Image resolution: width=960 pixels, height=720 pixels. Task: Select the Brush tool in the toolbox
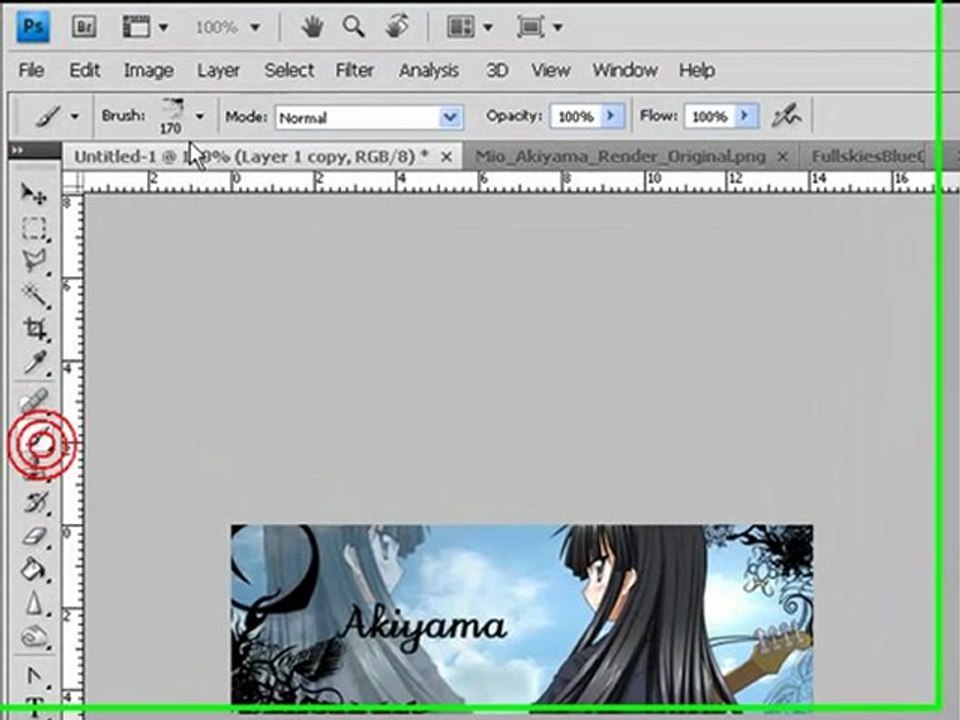[x=40, y=442]
